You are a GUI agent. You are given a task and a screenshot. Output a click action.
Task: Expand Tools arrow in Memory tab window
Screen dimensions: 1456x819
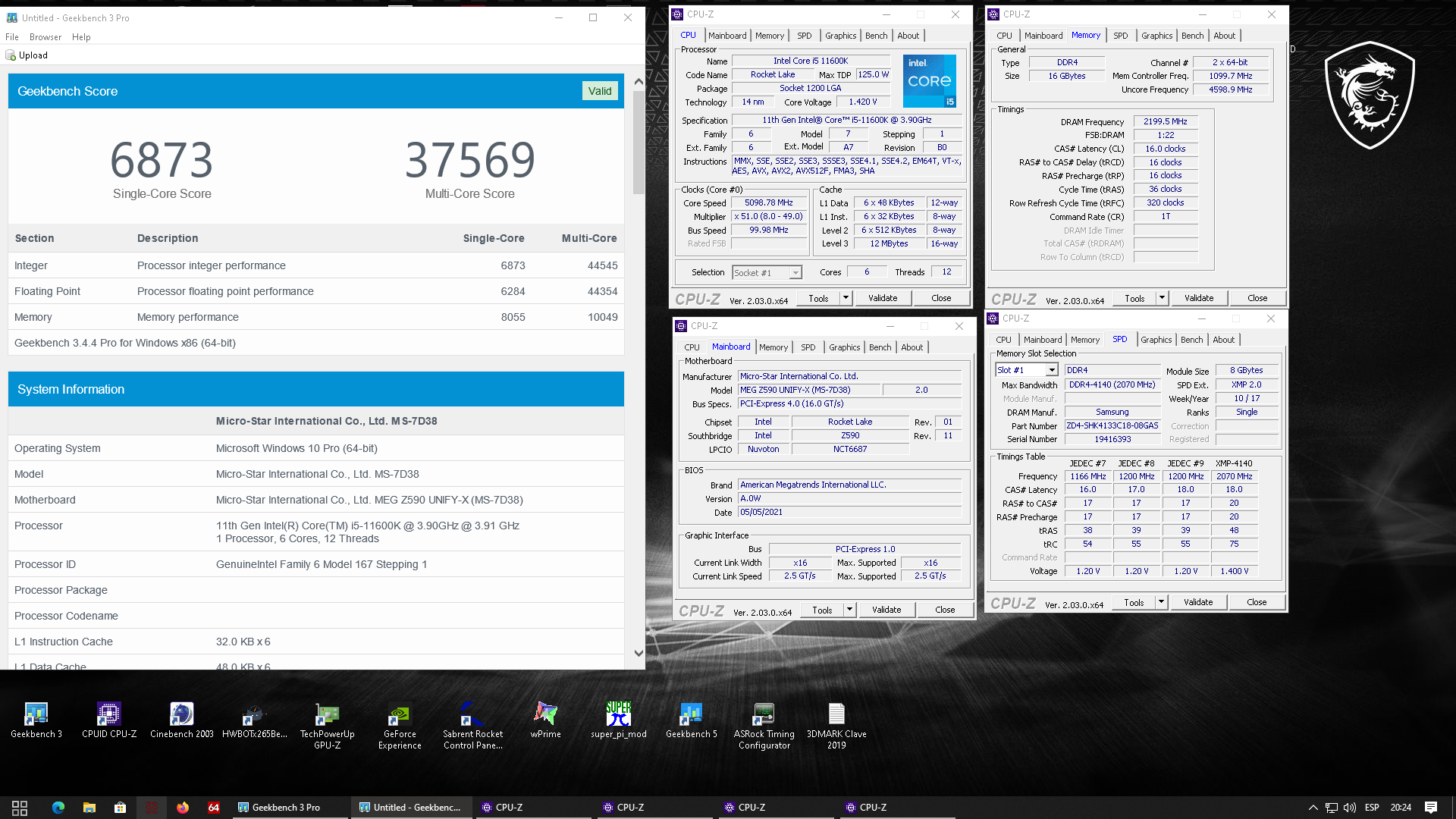[x=1162, y=298]
